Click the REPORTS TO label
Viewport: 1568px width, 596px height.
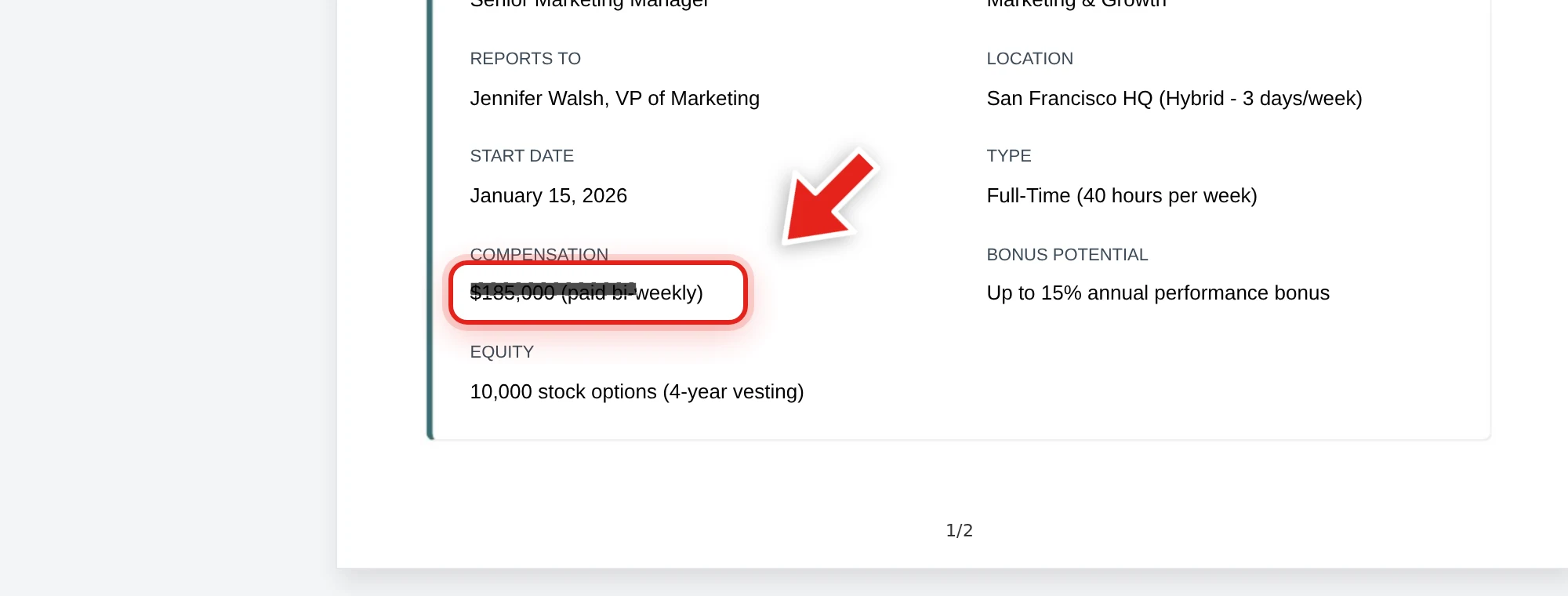coord(525,59)
